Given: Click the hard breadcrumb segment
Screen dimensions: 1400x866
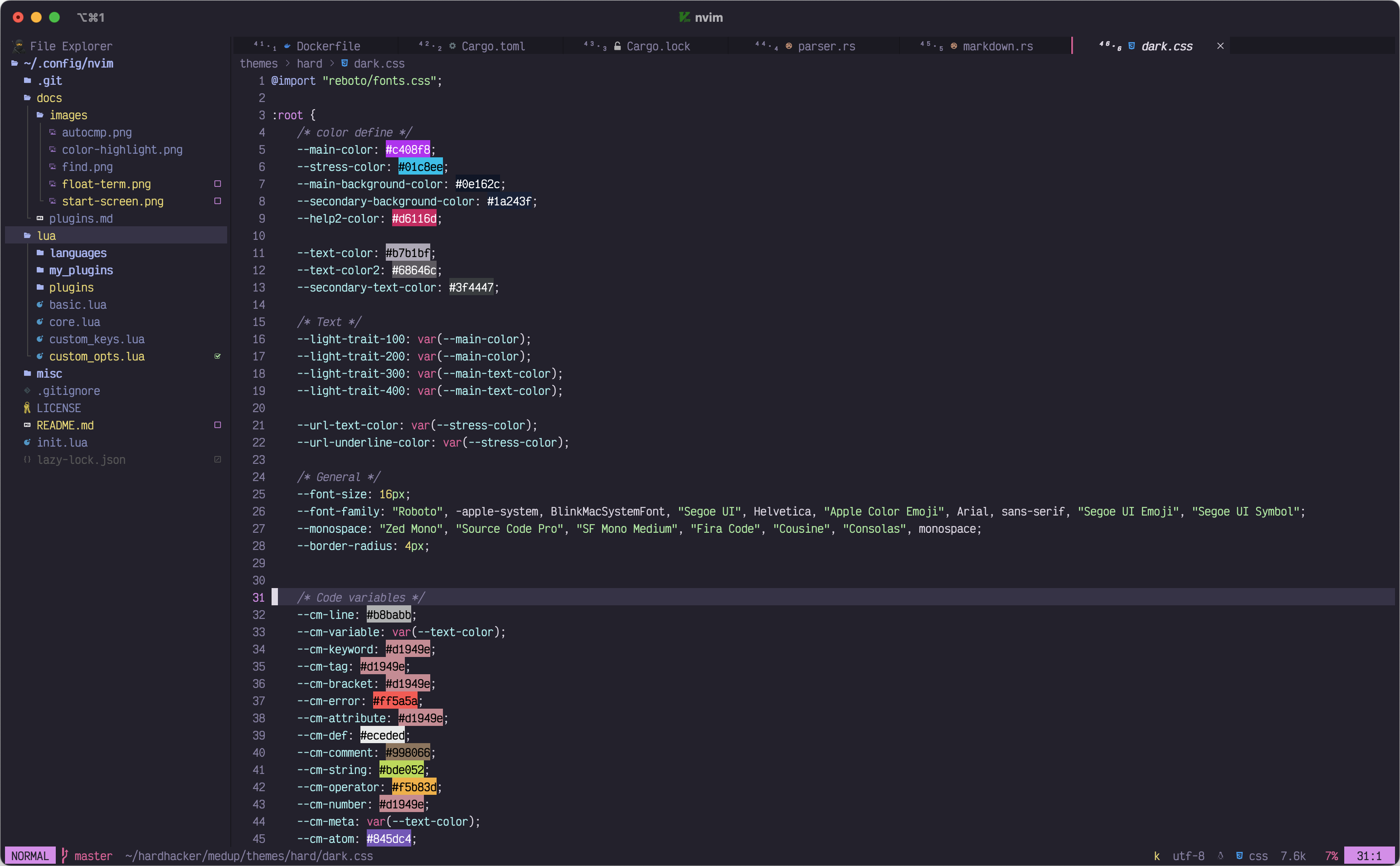Looking at the screenshot, I should 309,63.
